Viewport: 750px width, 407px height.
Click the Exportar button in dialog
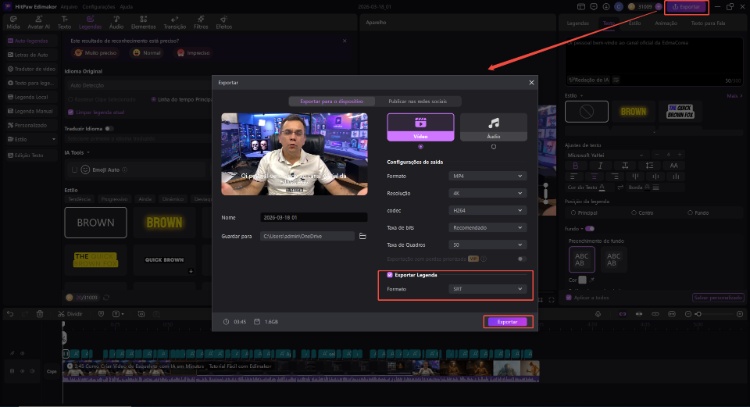click(507, 321)
